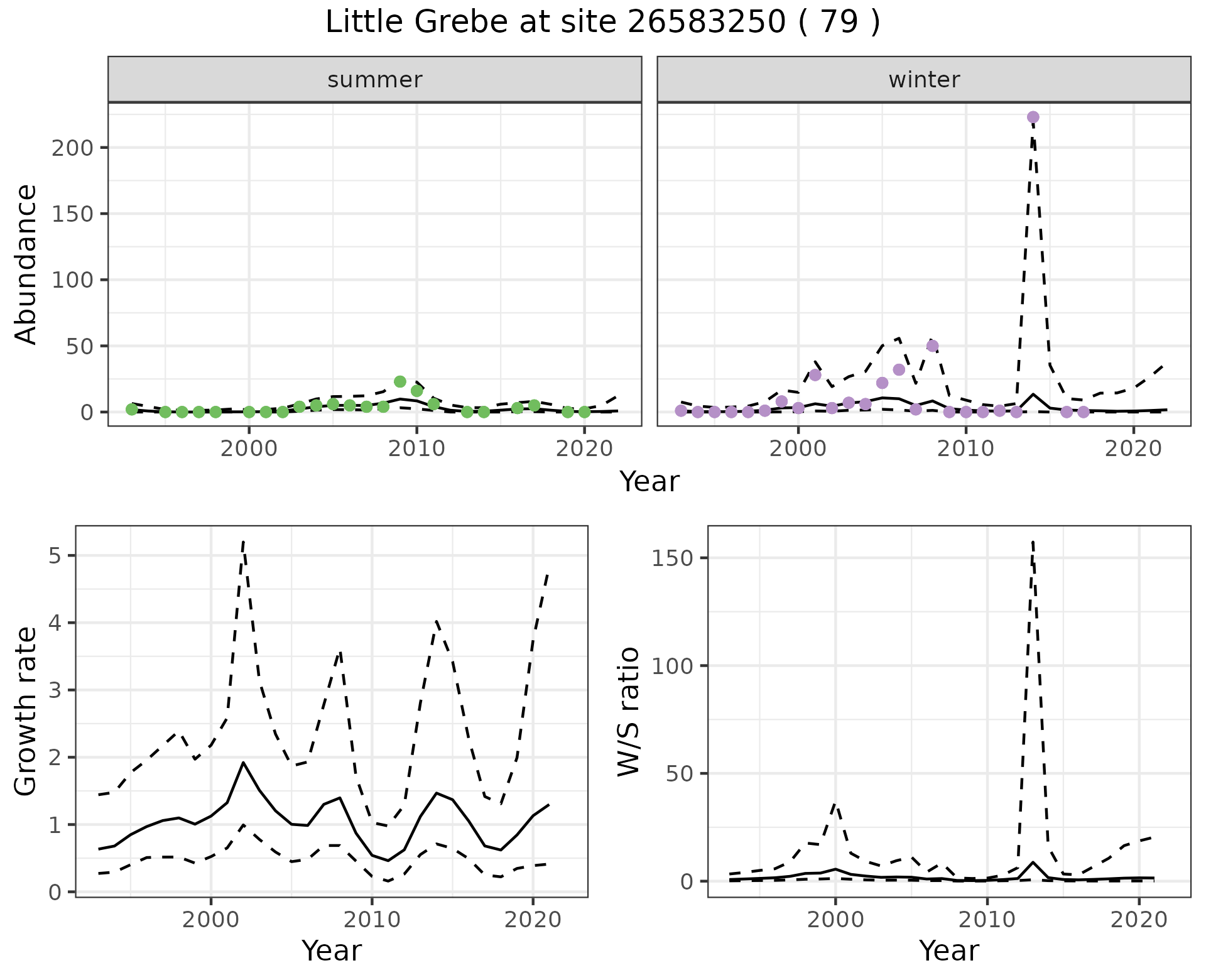Click the 5 tick label on Growth rate axis
Viewport: 1206px width, 980px height.
click(54, 555)
